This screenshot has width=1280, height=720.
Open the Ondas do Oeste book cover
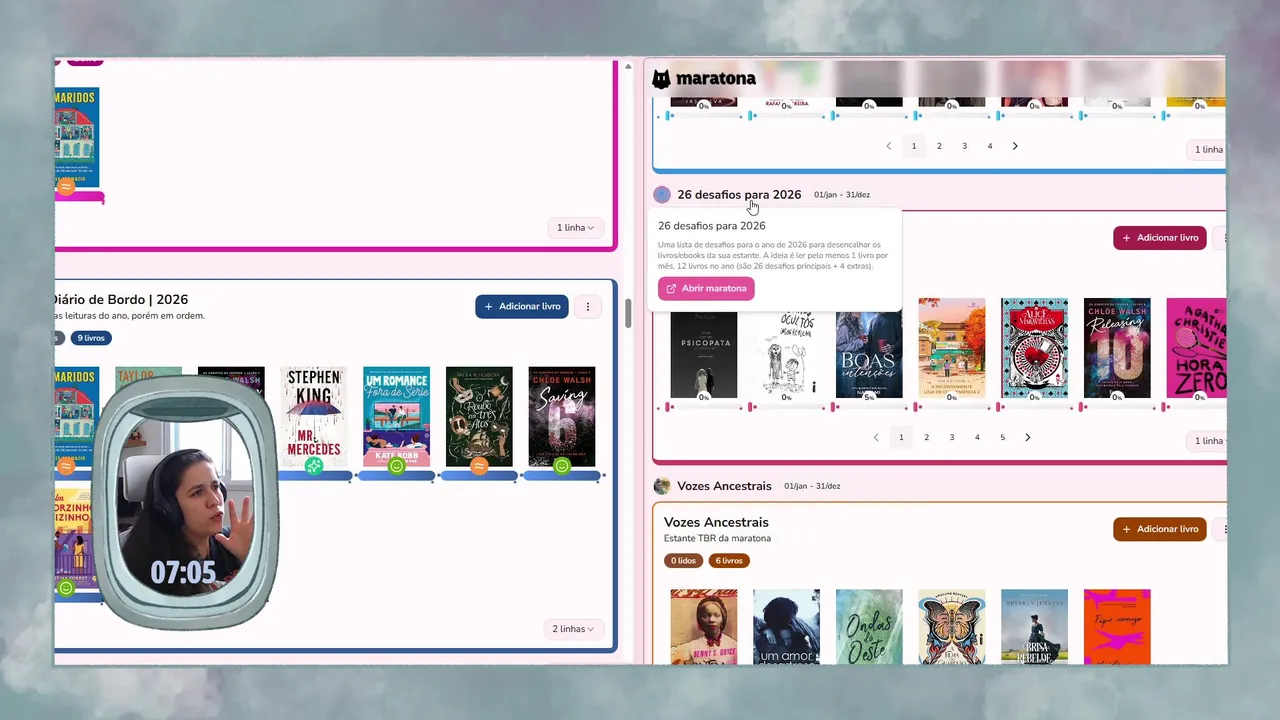pyautogui.click(x=869, y=626)
